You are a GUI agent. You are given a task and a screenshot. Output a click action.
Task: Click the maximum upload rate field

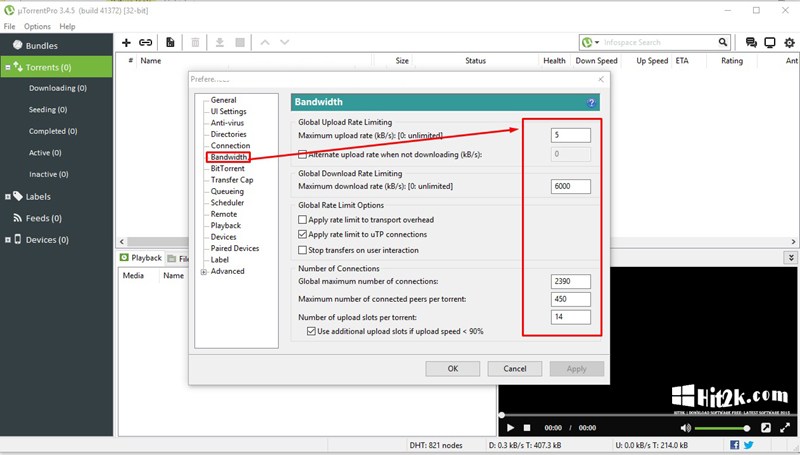pos(571,135)
